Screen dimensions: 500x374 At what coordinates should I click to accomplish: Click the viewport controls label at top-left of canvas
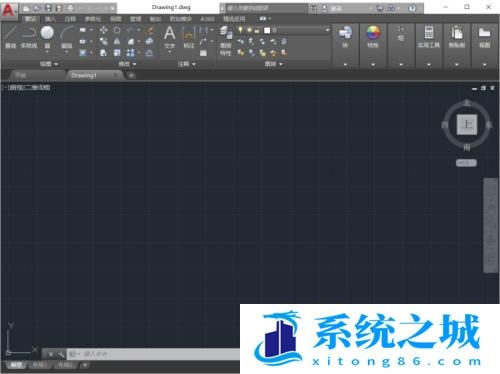click(27, 88)
